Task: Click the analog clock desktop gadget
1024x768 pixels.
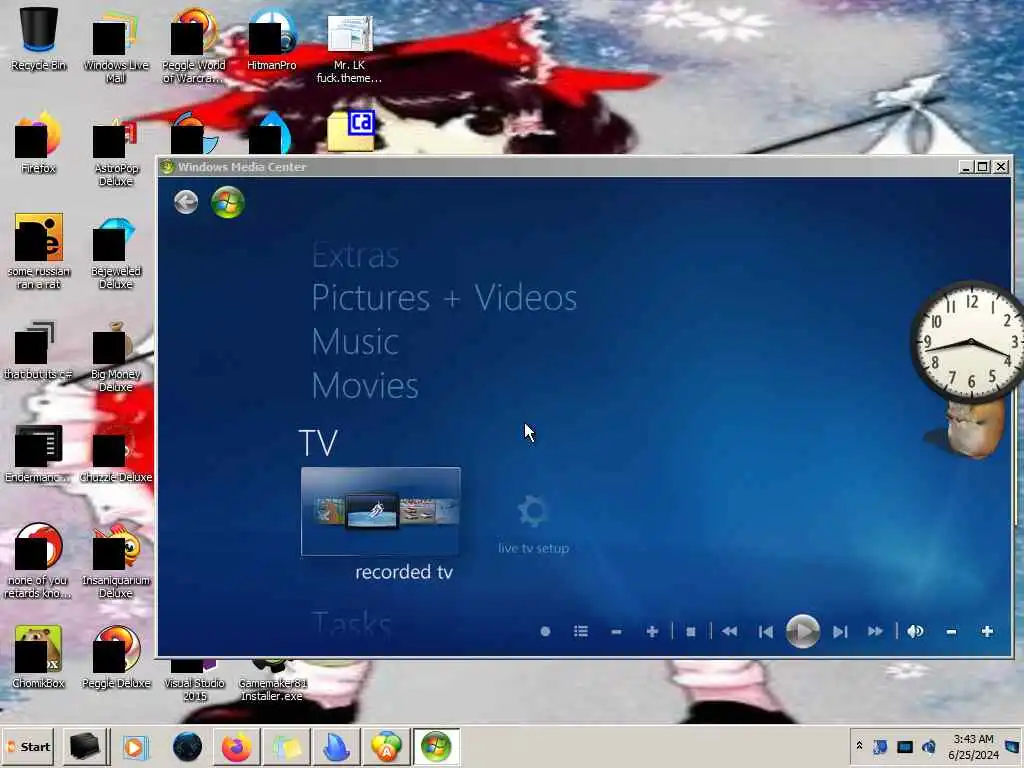Action: click(969, 342)
